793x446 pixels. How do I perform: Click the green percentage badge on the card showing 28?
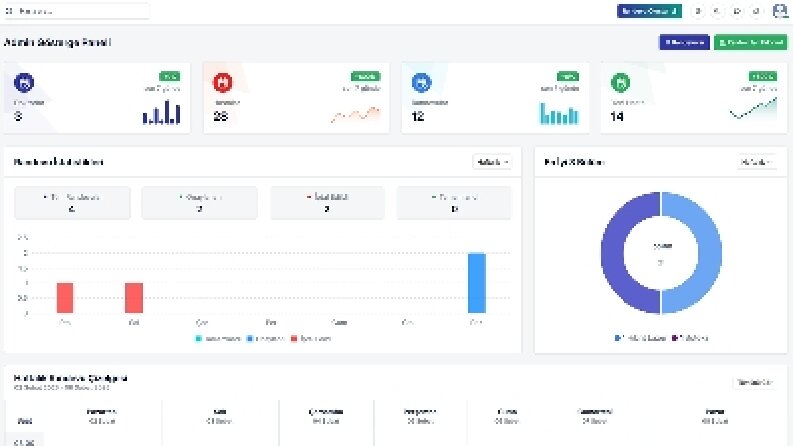pyautogui.click(x=366, y=76)
